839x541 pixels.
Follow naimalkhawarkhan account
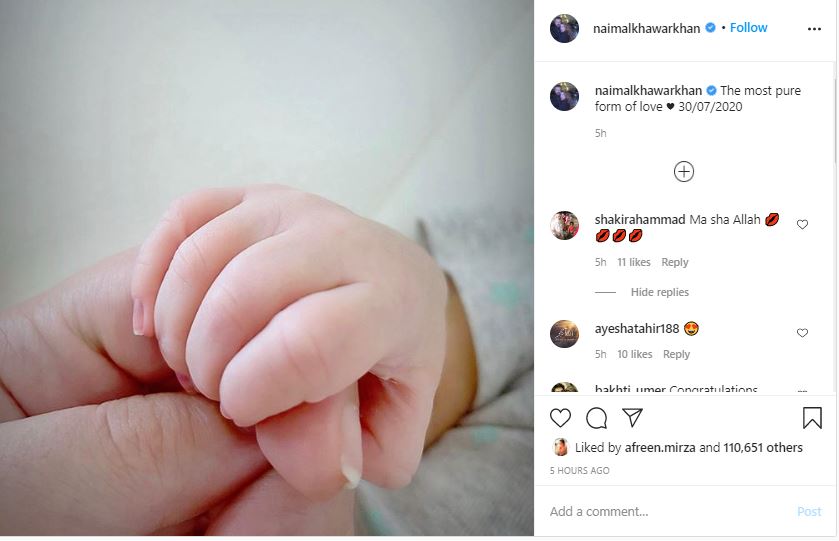(749, 28)
